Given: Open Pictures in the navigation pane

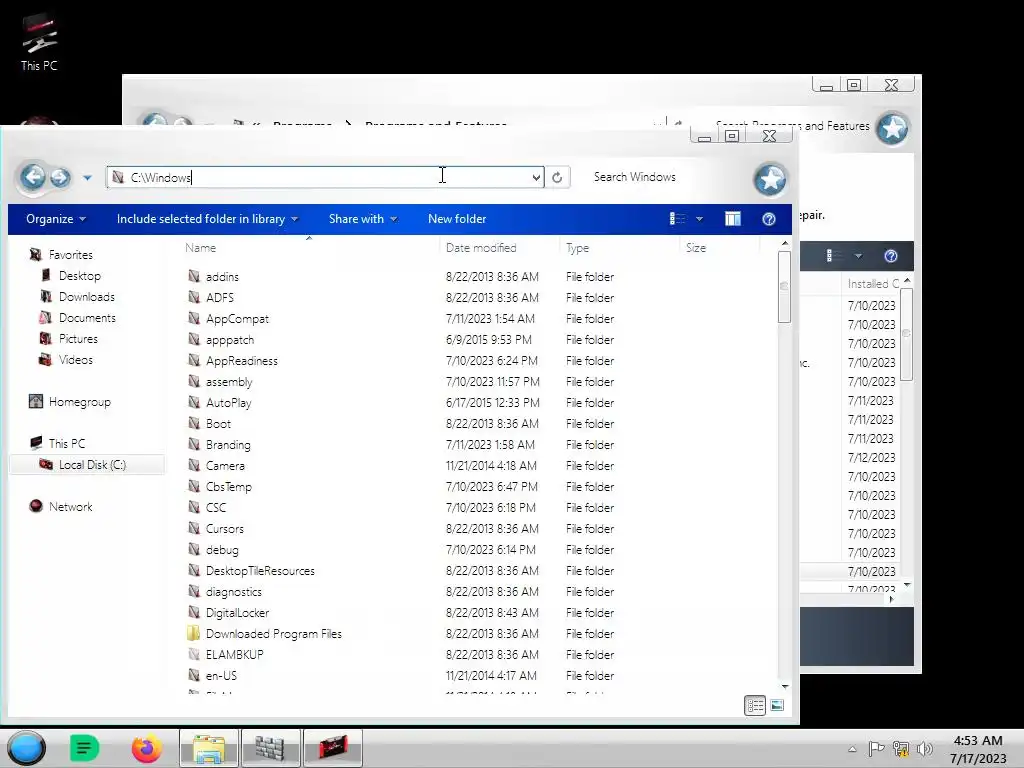Looking at the screenshot, I should (x=78, y=338).
